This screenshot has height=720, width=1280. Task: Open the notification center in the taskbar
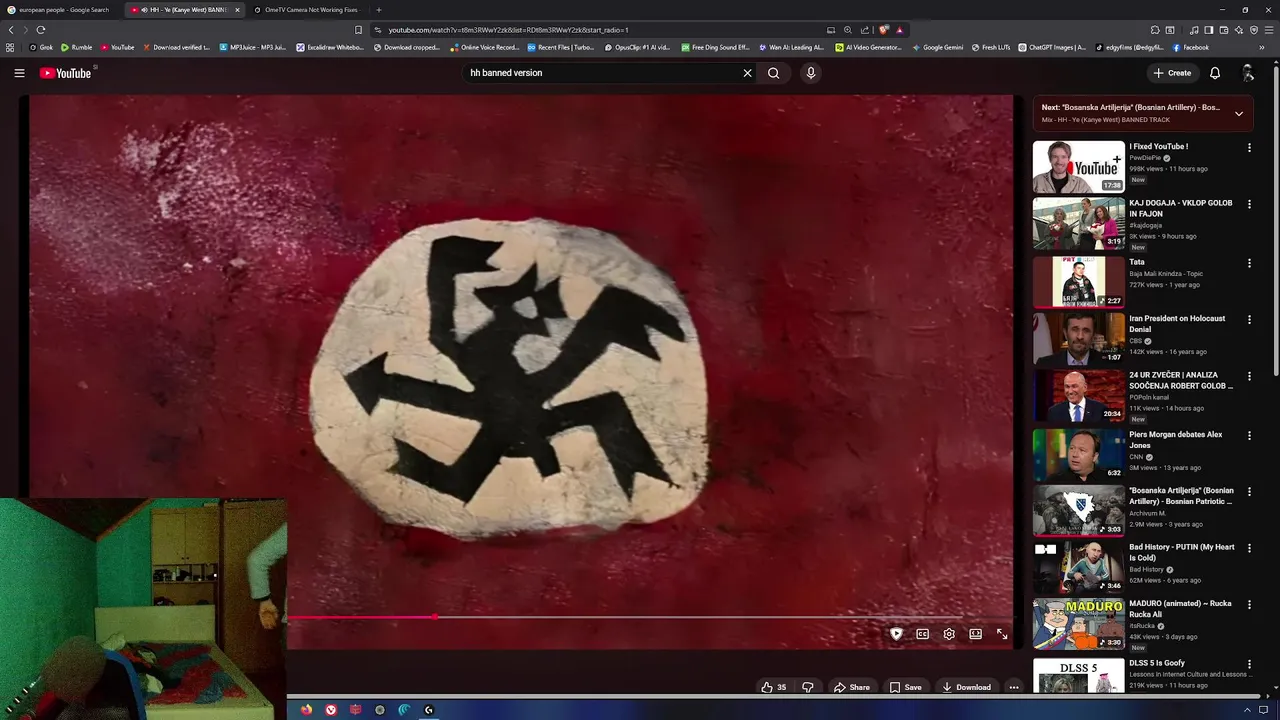(1263, 710)
